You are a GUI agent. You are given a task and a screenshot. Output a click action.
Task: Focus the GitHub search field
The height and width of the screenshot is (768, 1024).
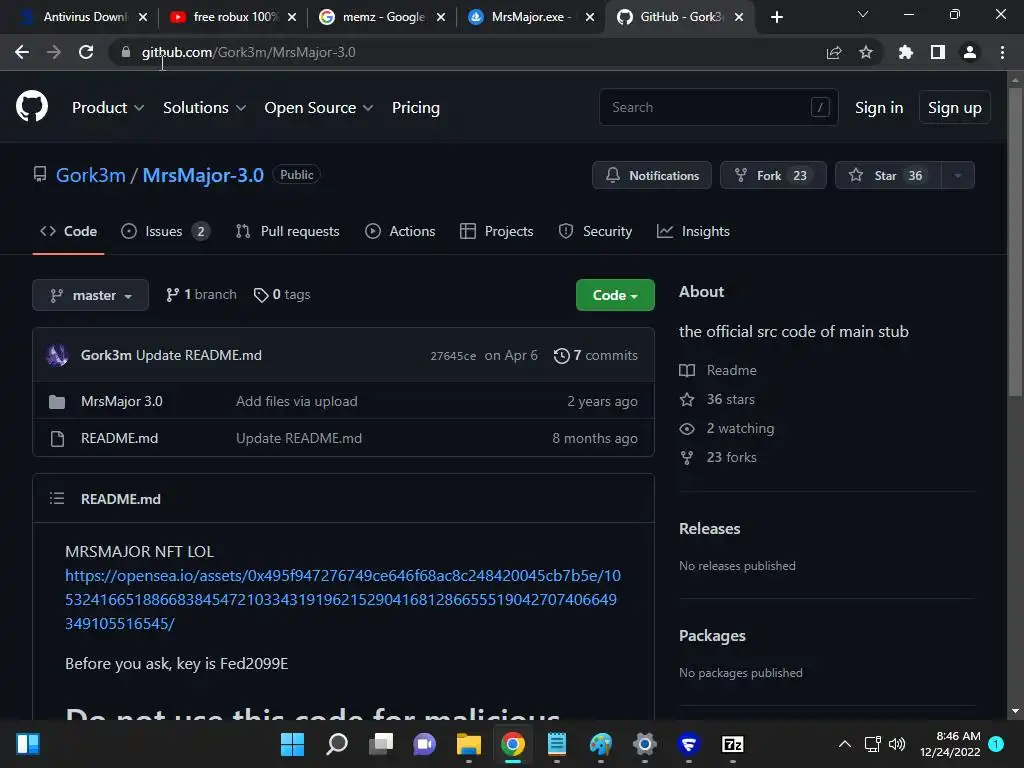point(718,107)
